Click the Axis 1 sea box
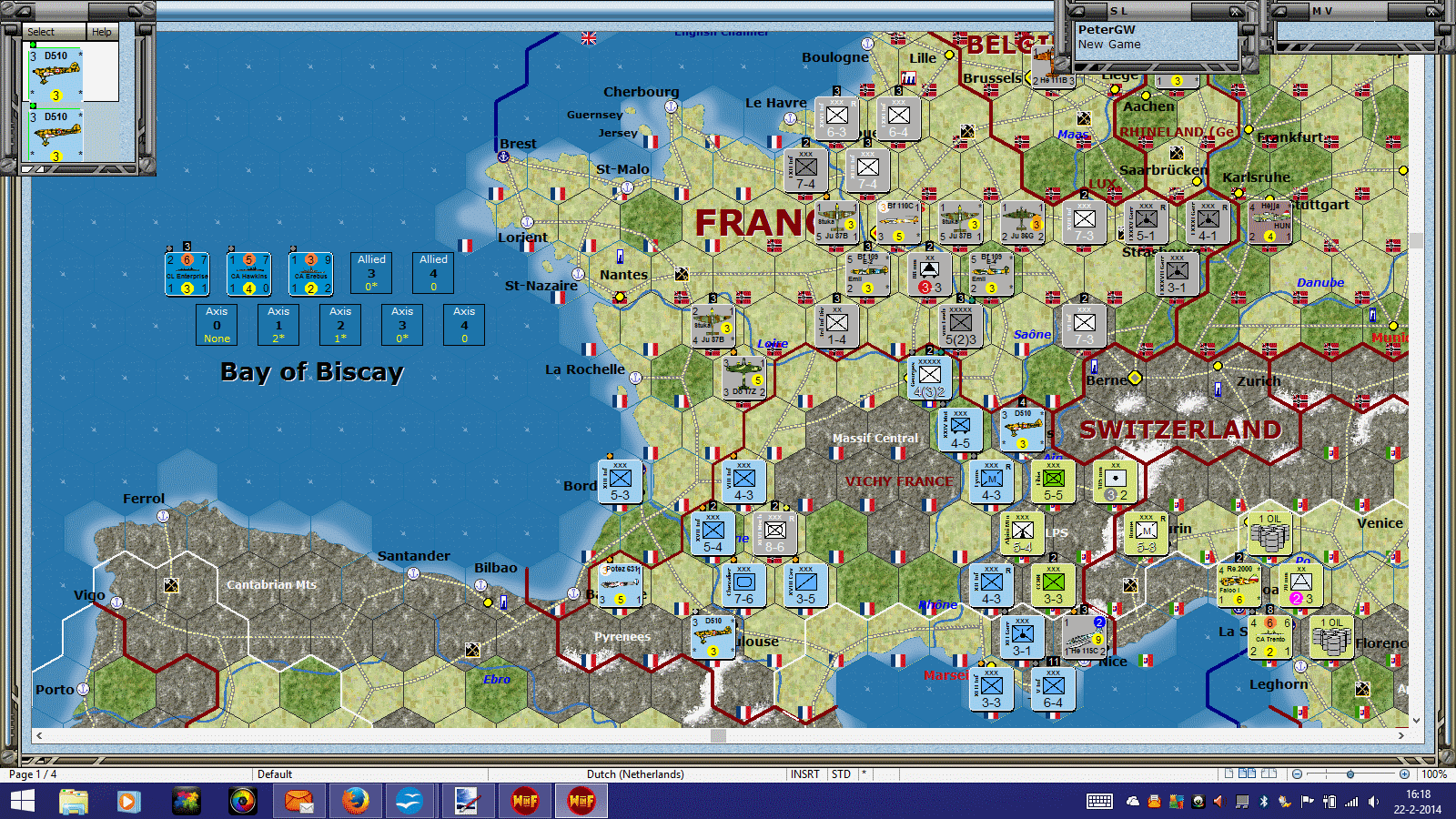This screenshot has height=819, width=1456. 278,325
